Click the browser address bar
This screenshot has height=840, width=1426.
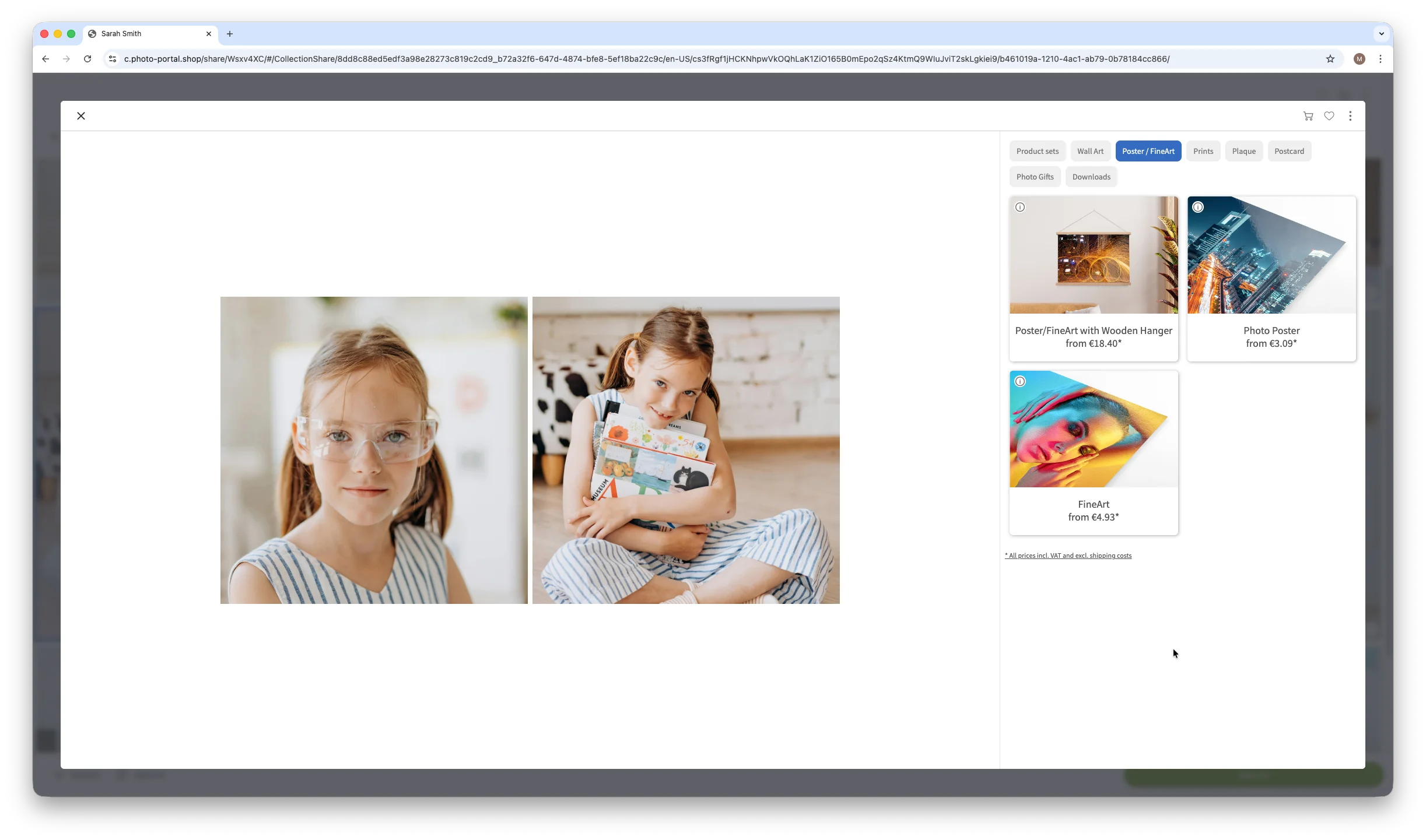(x=646, y=59)
